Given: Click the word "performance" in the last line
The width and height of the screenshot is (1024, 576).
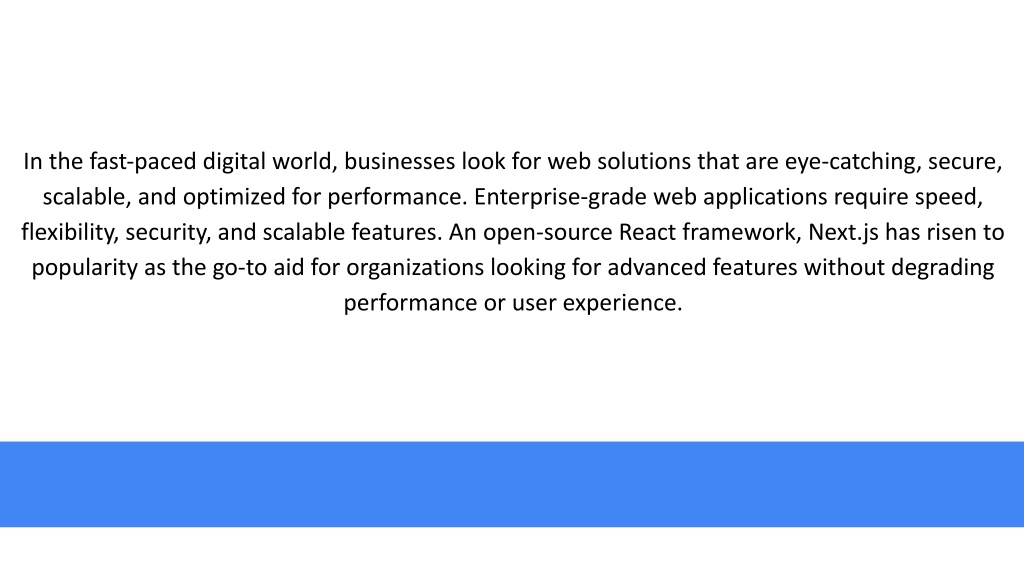Looking at the screenshot, I should 410,304.
